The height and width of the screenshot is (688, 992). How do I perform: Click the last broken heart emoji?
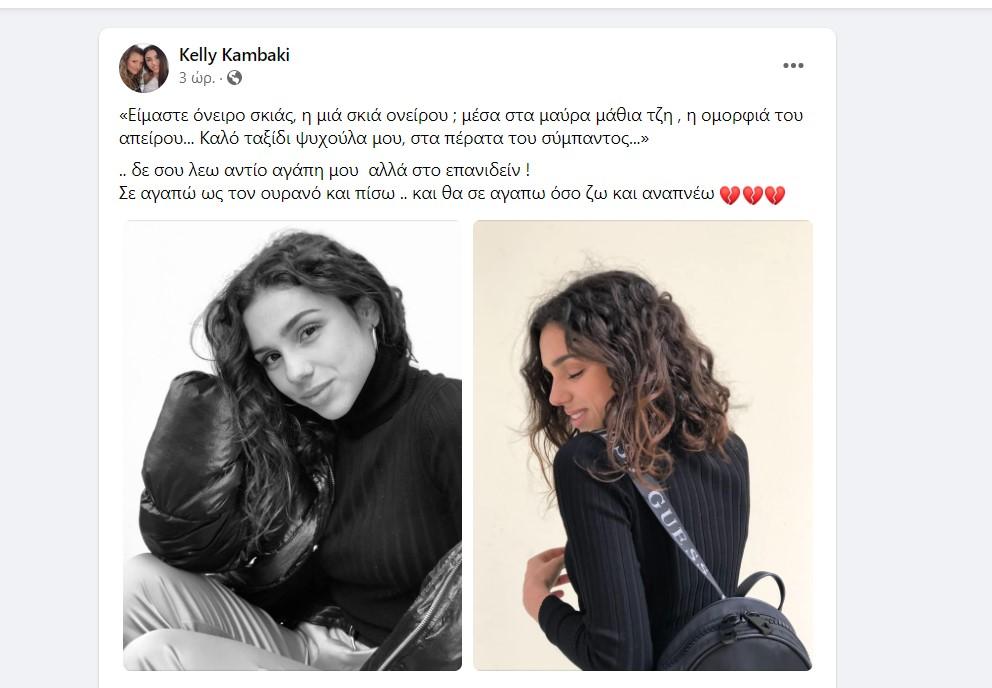click(774, 194)
